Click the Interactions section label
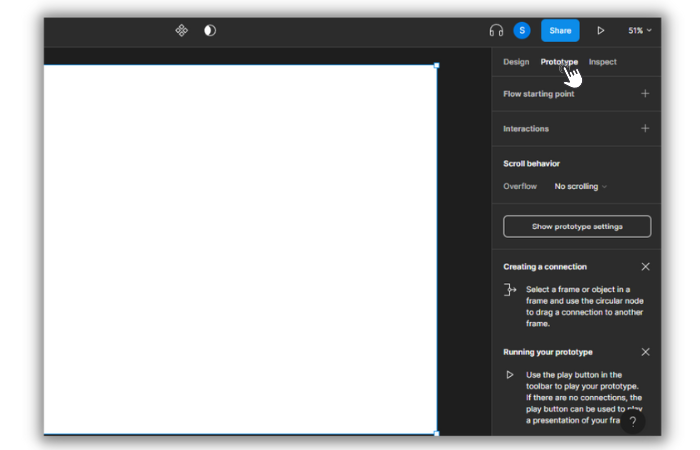Screen dimensions: 700x450 (x=526, y=129)
